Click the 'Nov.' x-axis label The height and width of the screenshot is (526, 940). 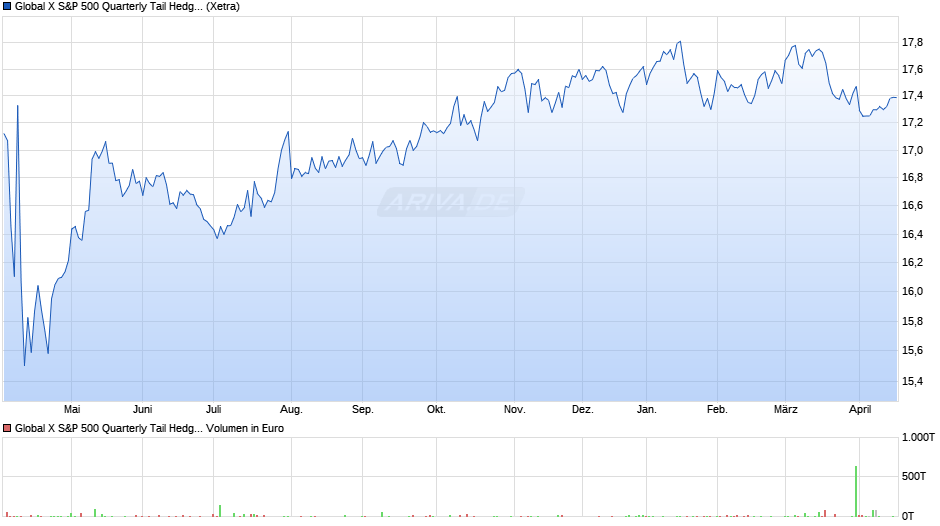pyautogui.click(x=514, y=409)
